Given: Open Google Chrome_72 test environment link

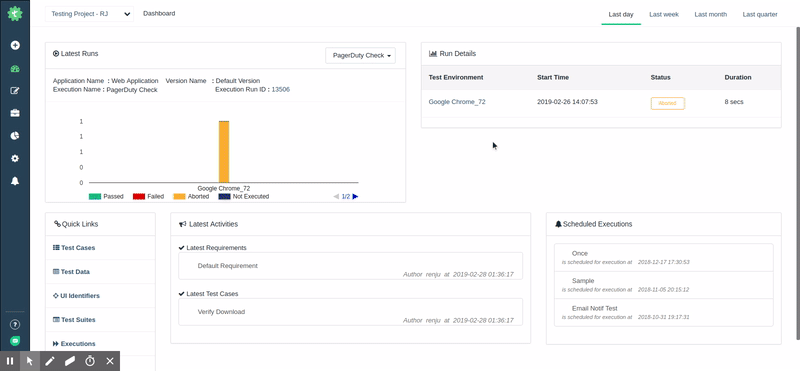Looking at the screenshot, I should (457, 102).
